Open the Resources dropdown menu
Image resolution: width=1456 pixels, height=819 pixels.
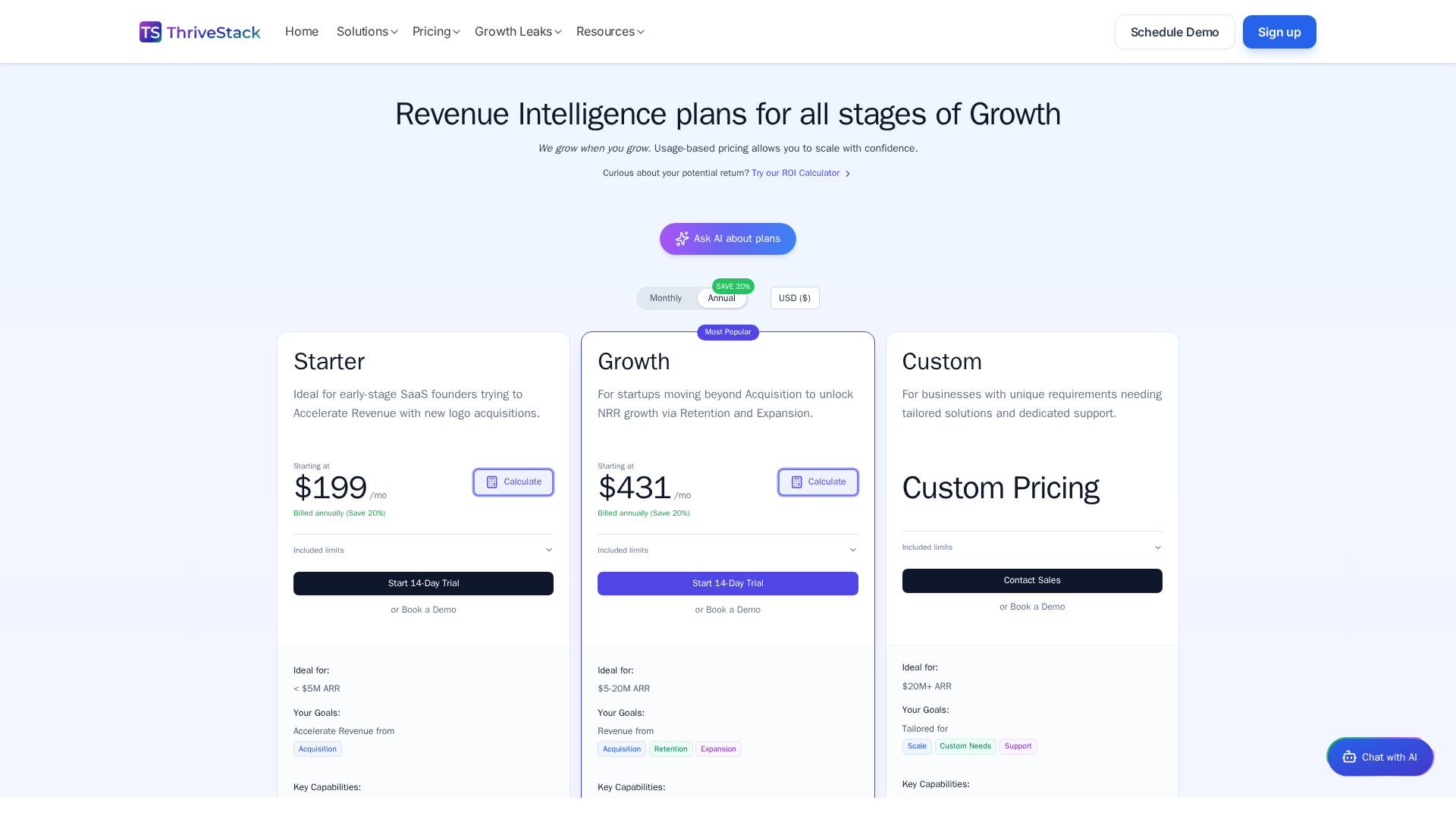[610, 31]
